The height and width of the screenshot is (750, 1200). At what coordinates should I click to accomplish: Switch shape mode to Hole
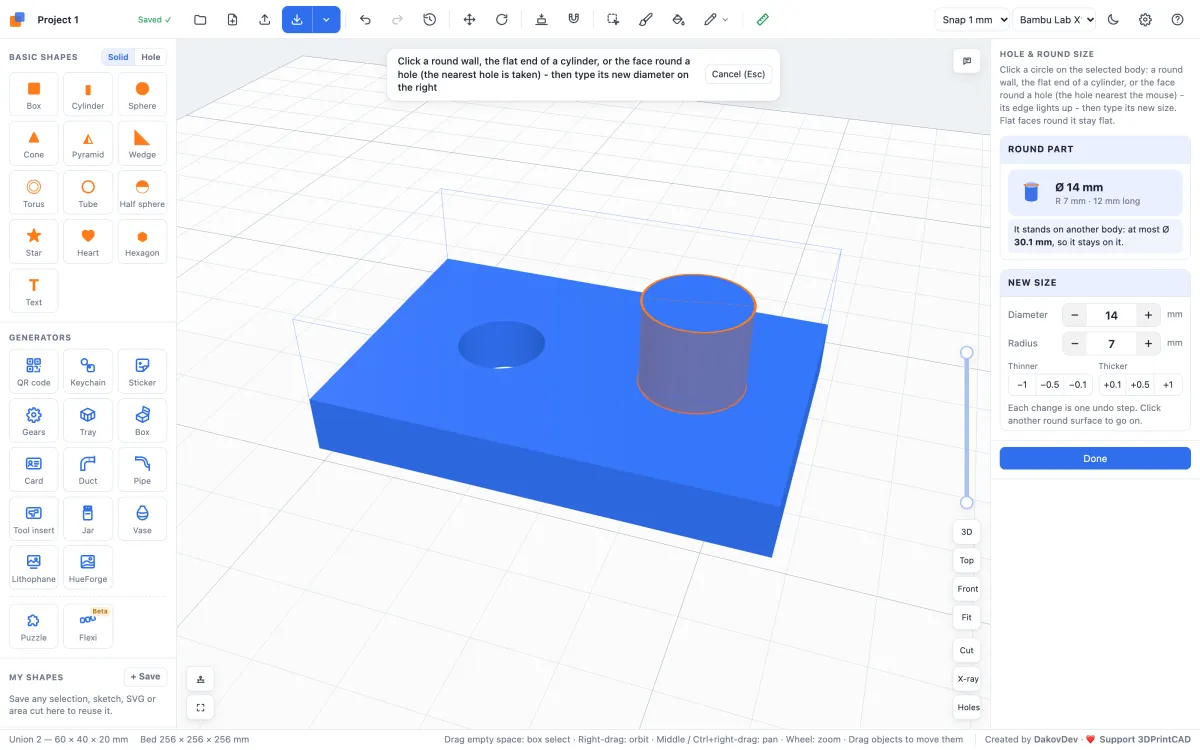pyautogui.click(x=151, y=57)
